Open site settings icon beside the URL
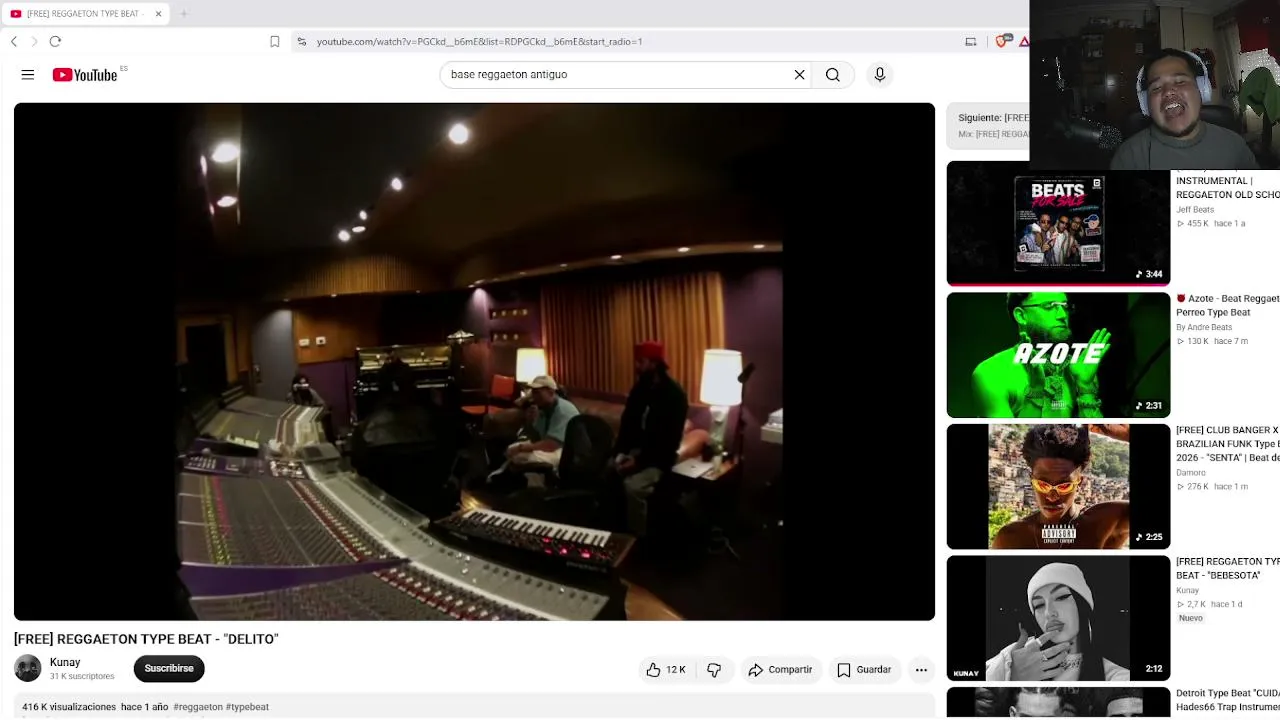Image resolution: width=1280 pixels, height=720 pixels. pyautogui.click(x=301, y=41)
